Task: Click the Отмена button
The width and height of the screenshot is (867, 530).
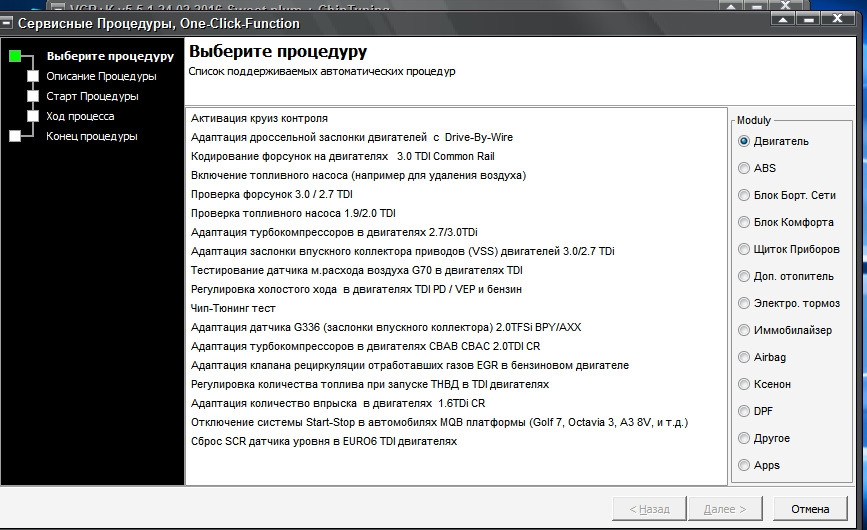Action: (810, 509)
